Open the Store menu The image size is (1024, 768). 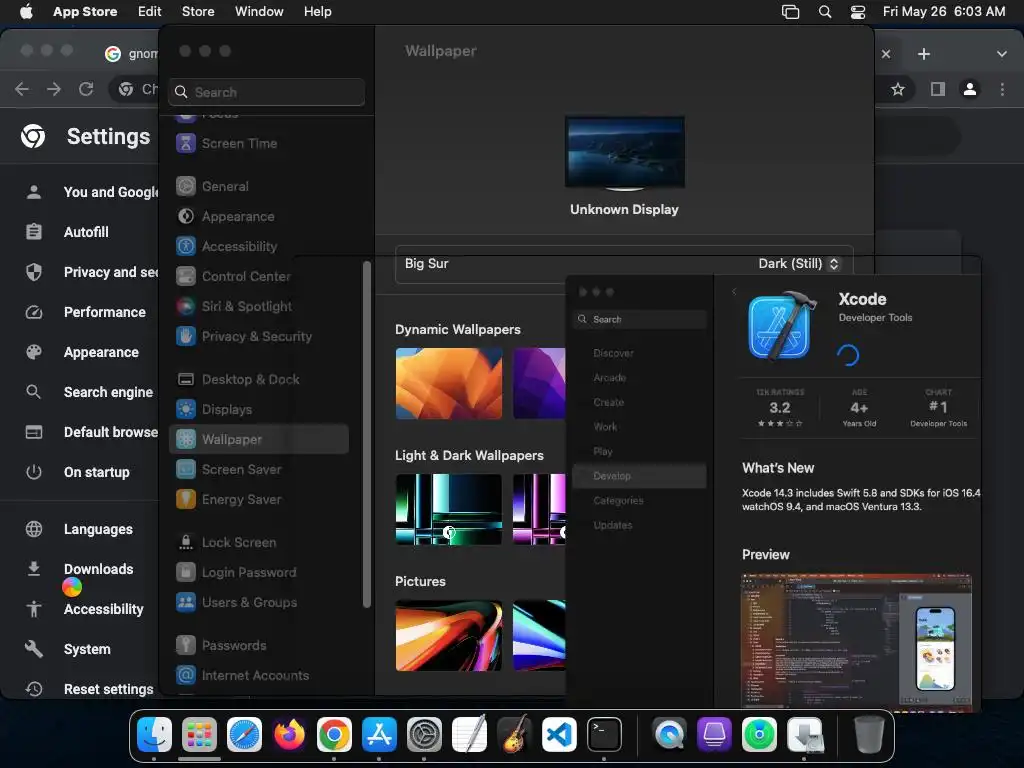[x=198, y=12]
